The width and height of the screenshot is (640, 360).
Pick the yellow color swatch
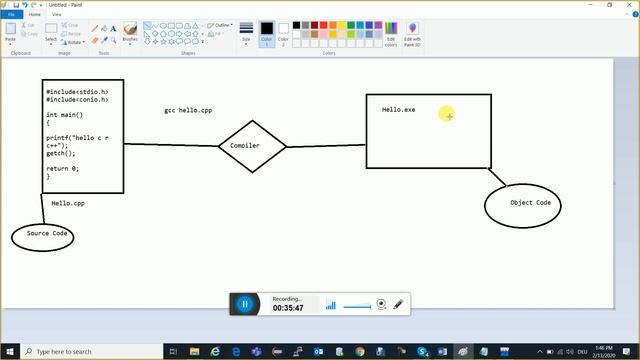click(342, 25)
